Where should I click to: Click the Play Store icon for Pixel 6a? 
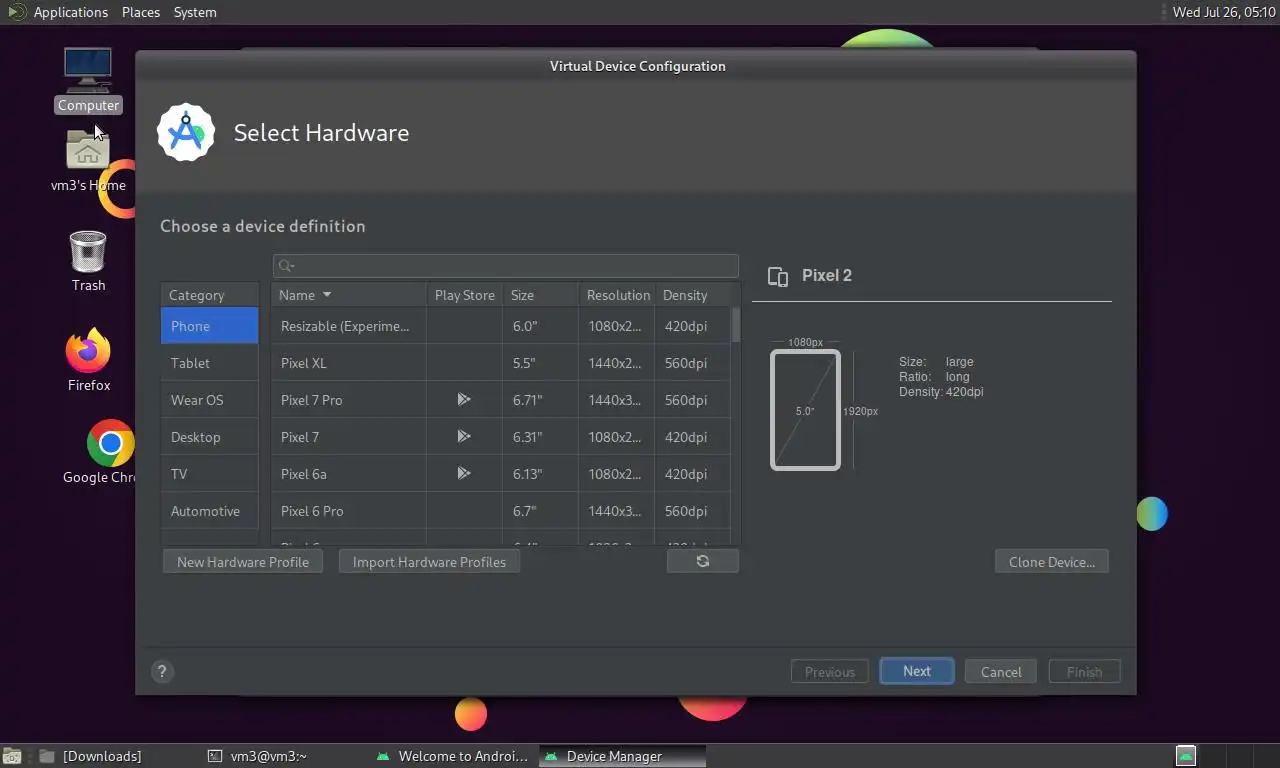(464, 473)
